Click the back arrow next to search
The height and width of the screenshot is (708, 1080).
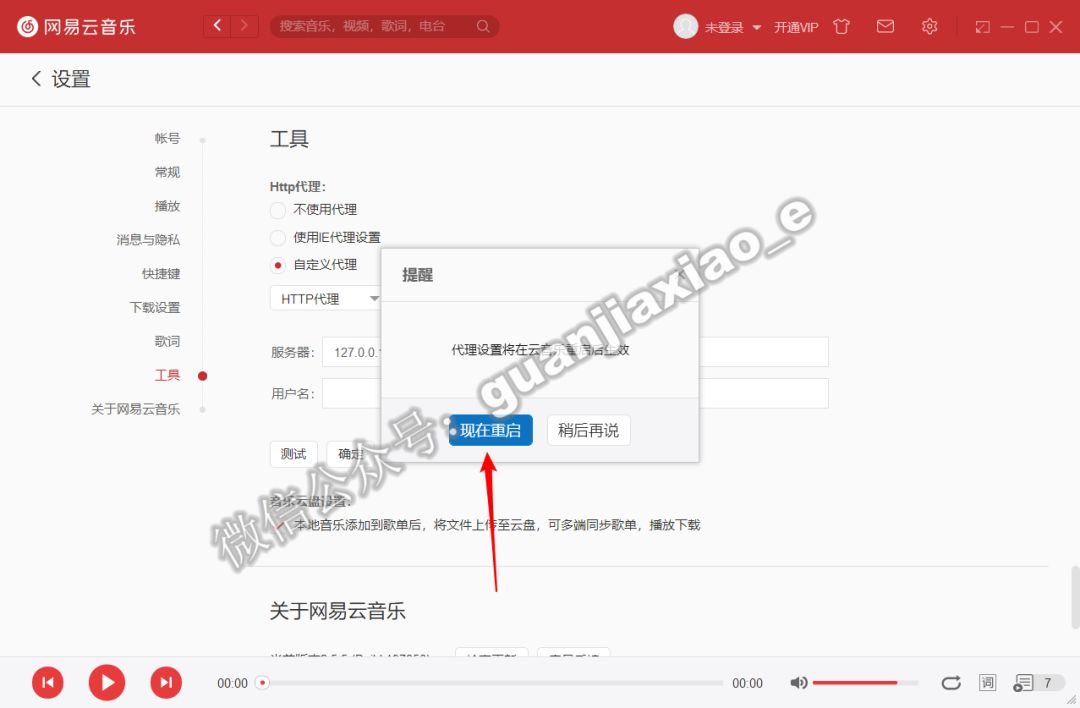coord(216,25)
